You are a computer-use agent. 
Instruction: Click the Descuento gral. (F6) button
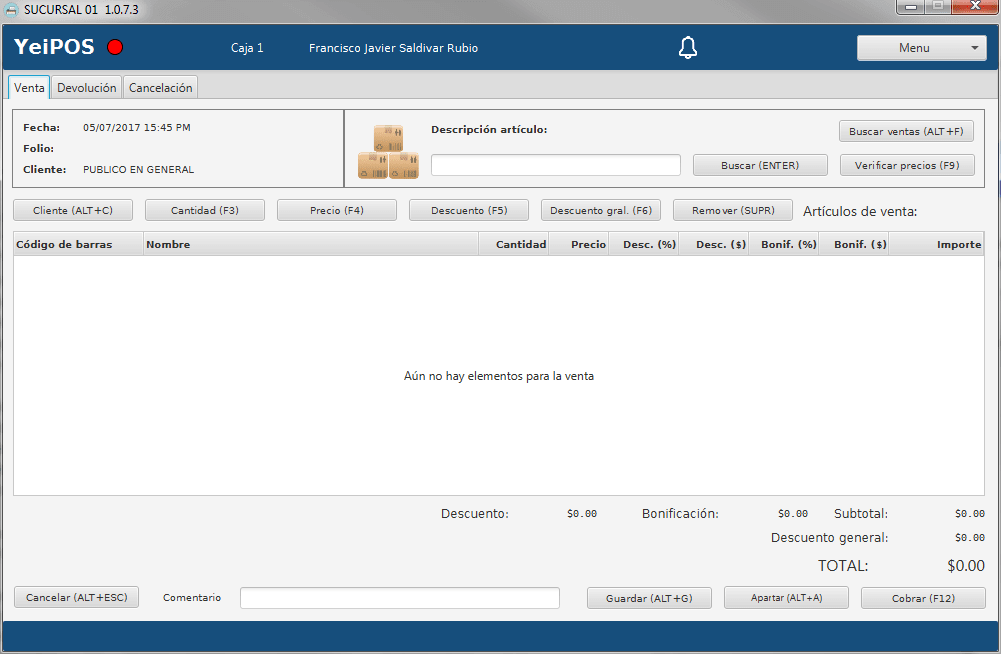tap(600, 211)
